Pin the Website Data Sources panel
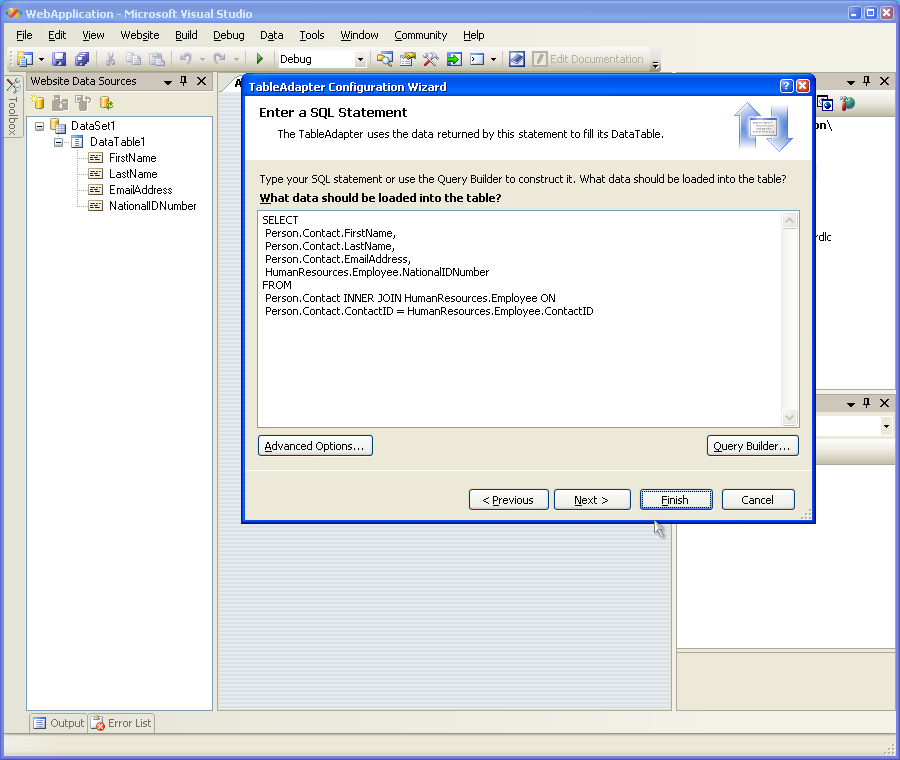The image size is (900, 760). (184, 81)
